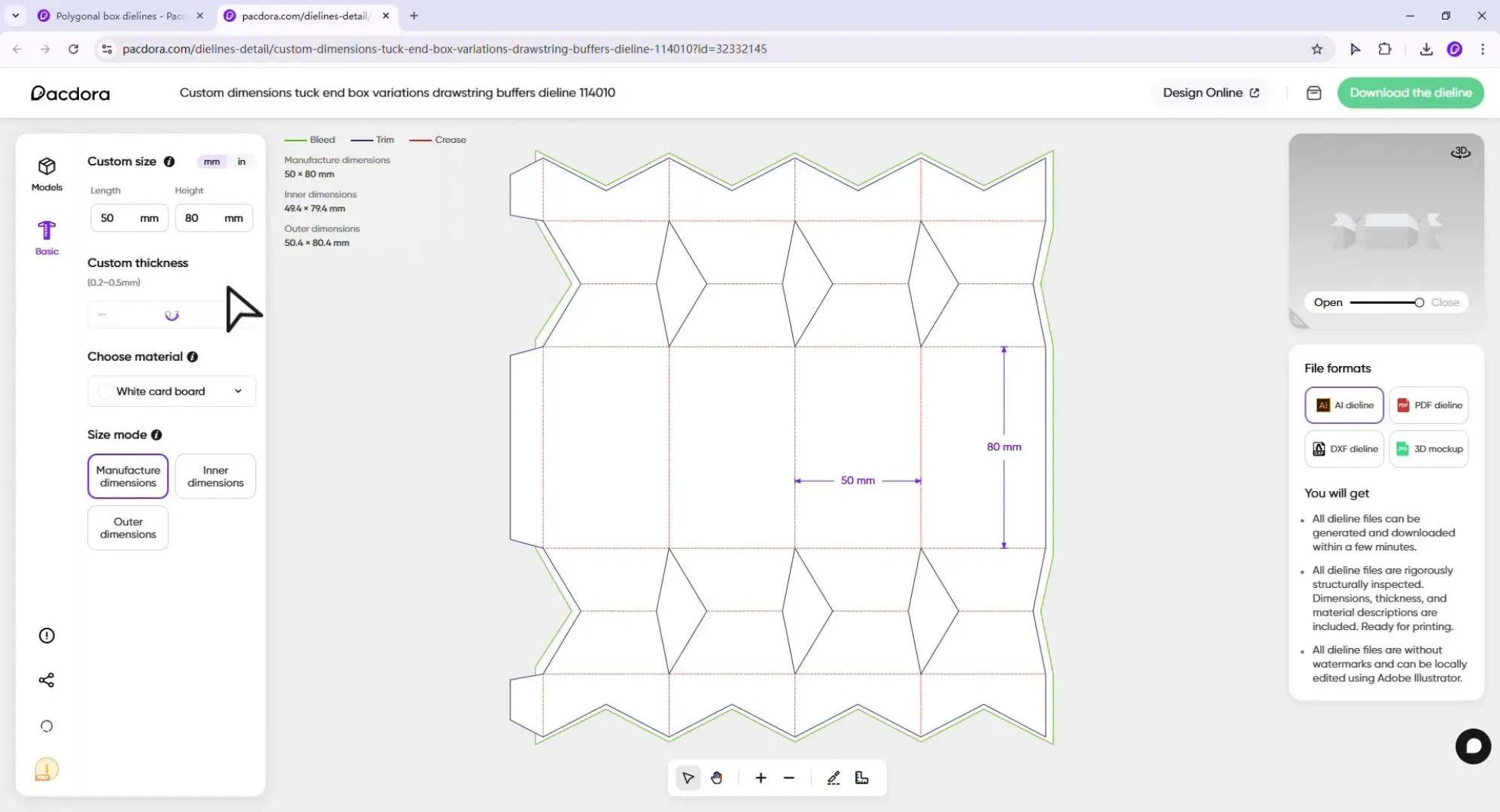The width and height of the screenshot is (1500, 812).
Task: Zoom in on the dieline canvas
Action: click(x=760, y=777)
